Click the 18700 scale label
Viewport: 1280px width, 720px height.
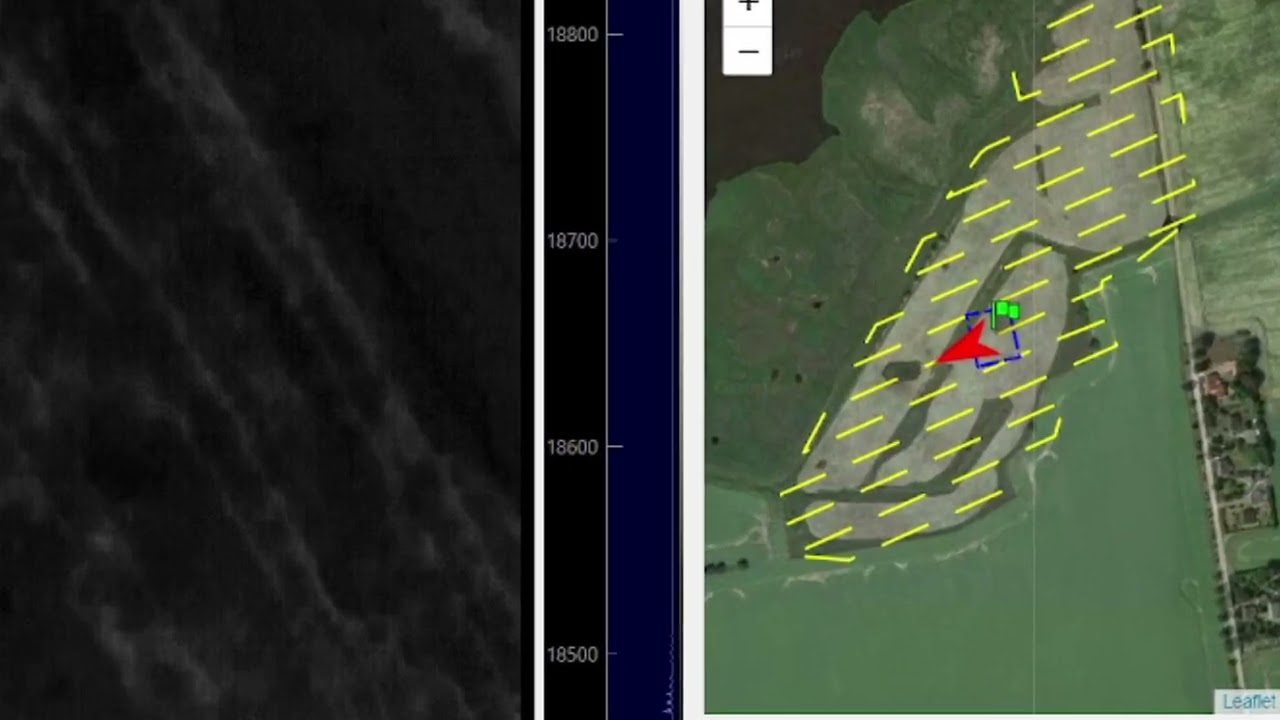572,241
